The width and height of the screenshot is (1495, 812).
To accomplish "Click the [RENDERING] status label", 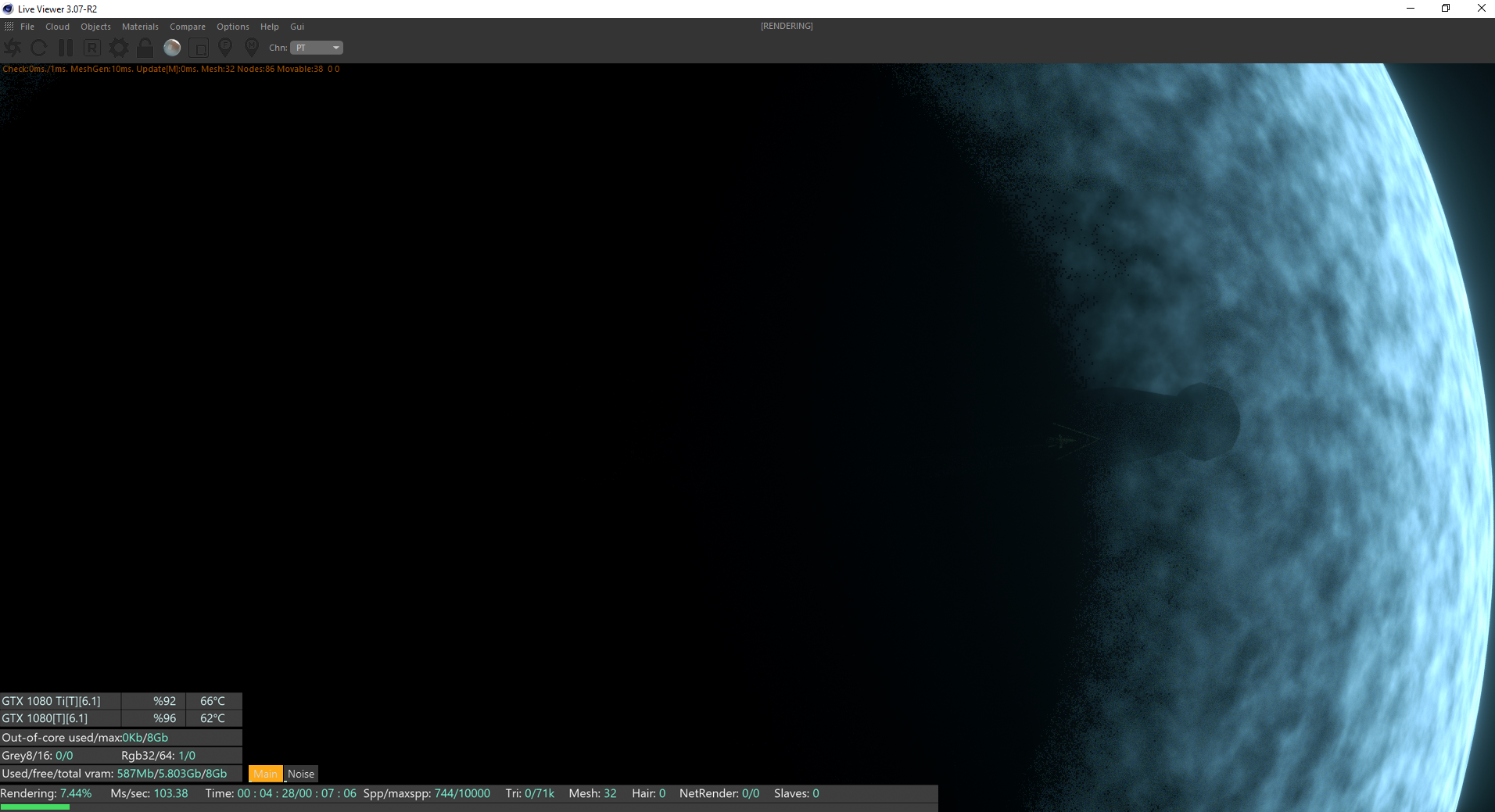I will (x=787, y=26).
